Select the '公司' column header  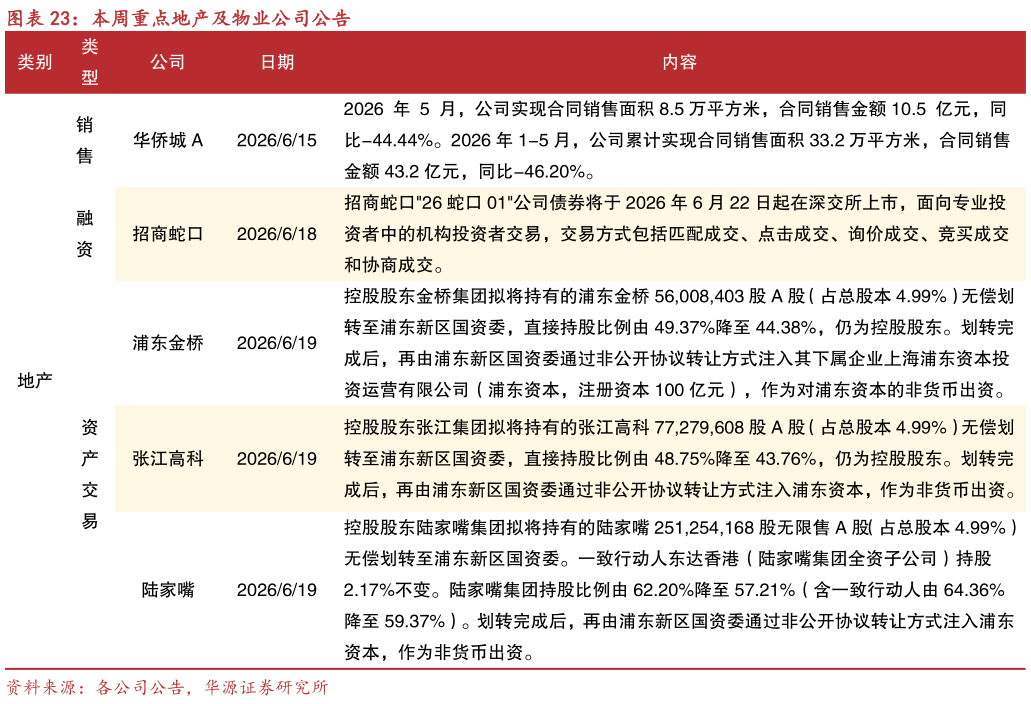coord(168,62)
